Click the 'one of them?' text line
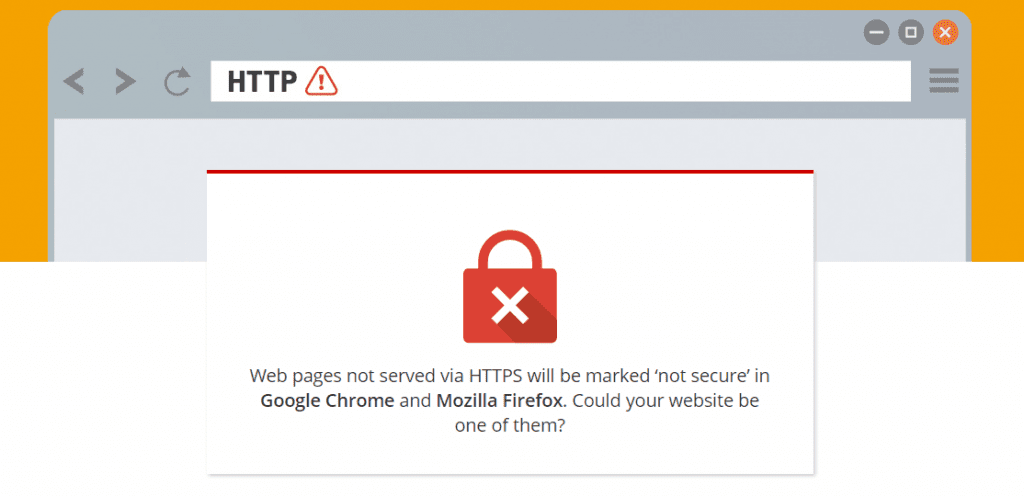The image size is (1024, 496). coord(510,426)
